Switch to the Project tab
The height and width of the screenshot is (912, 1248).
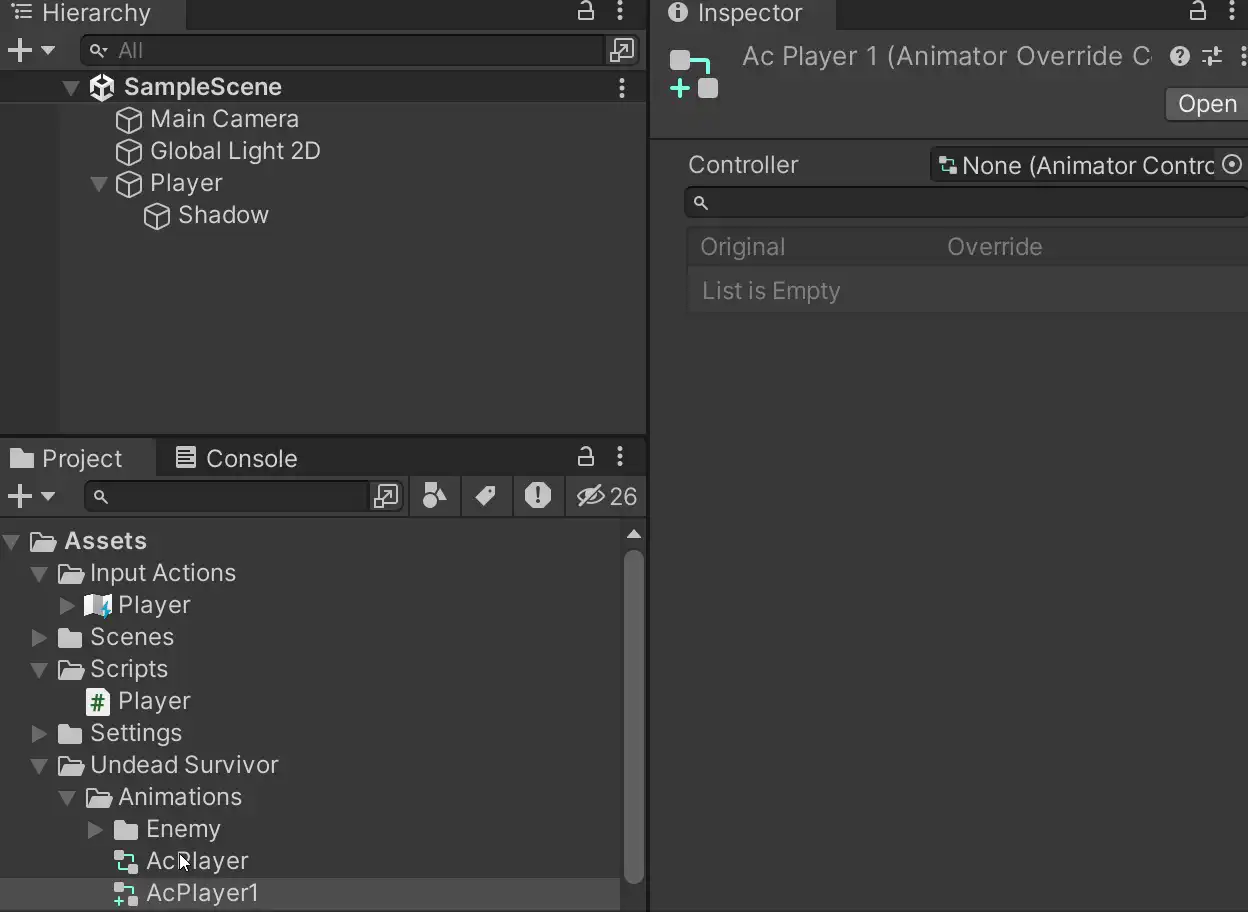point(78,457)
